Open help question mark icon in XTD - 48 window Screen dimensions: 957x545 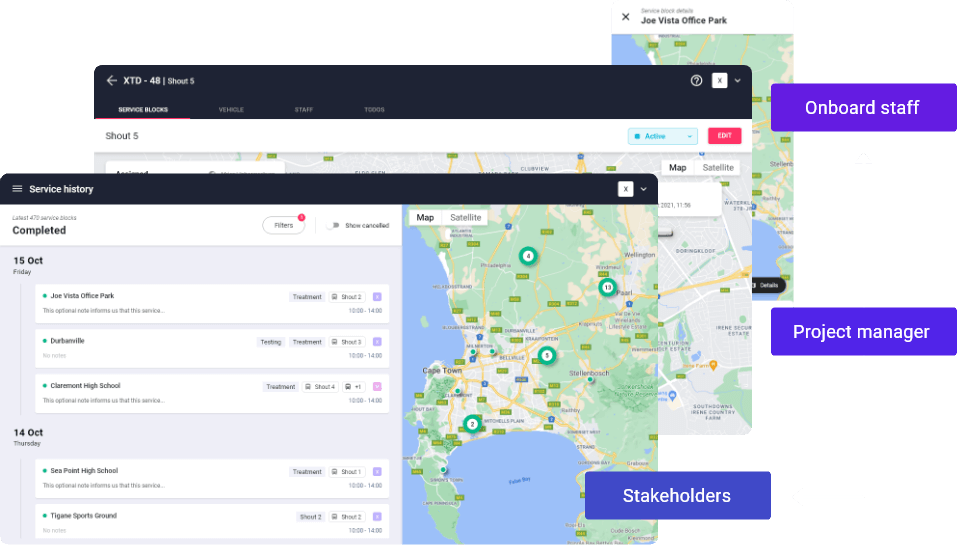[x=696, y=81]
